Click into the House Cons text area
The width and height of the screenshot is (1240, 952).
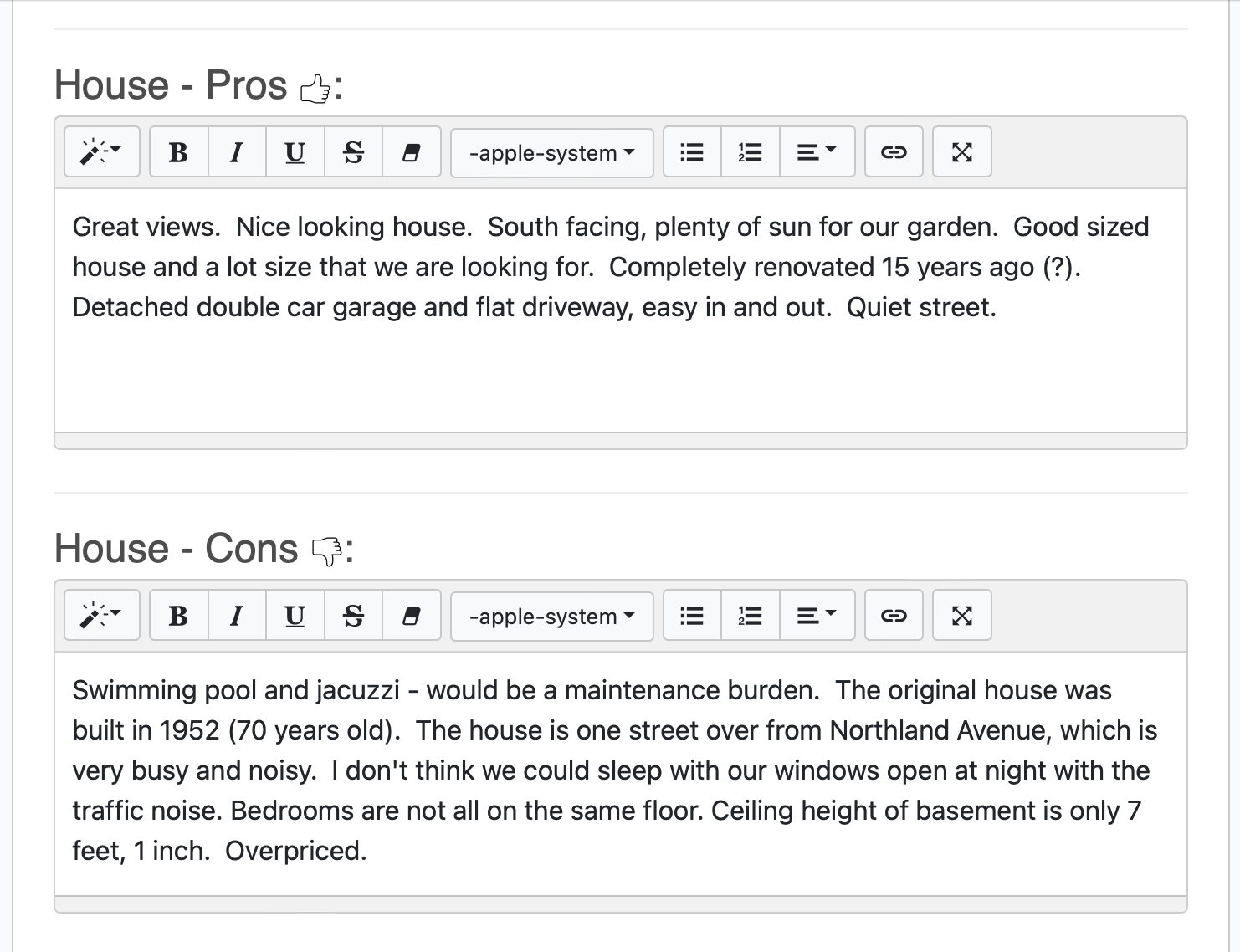coord(620,770)
